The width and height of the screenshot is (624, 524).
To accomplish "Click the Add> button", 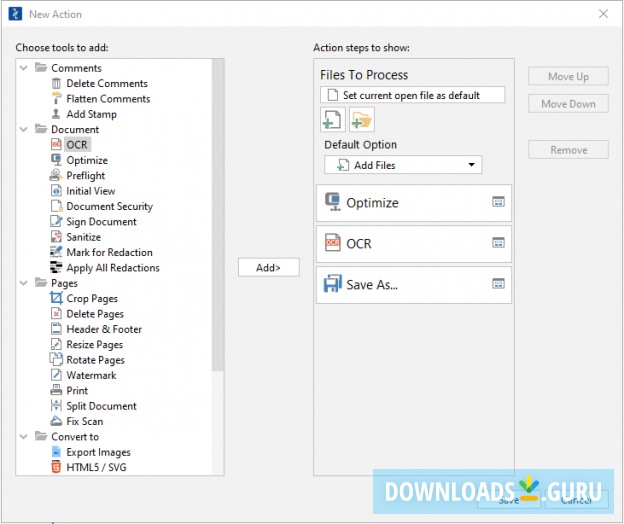I will pos(269,267).
